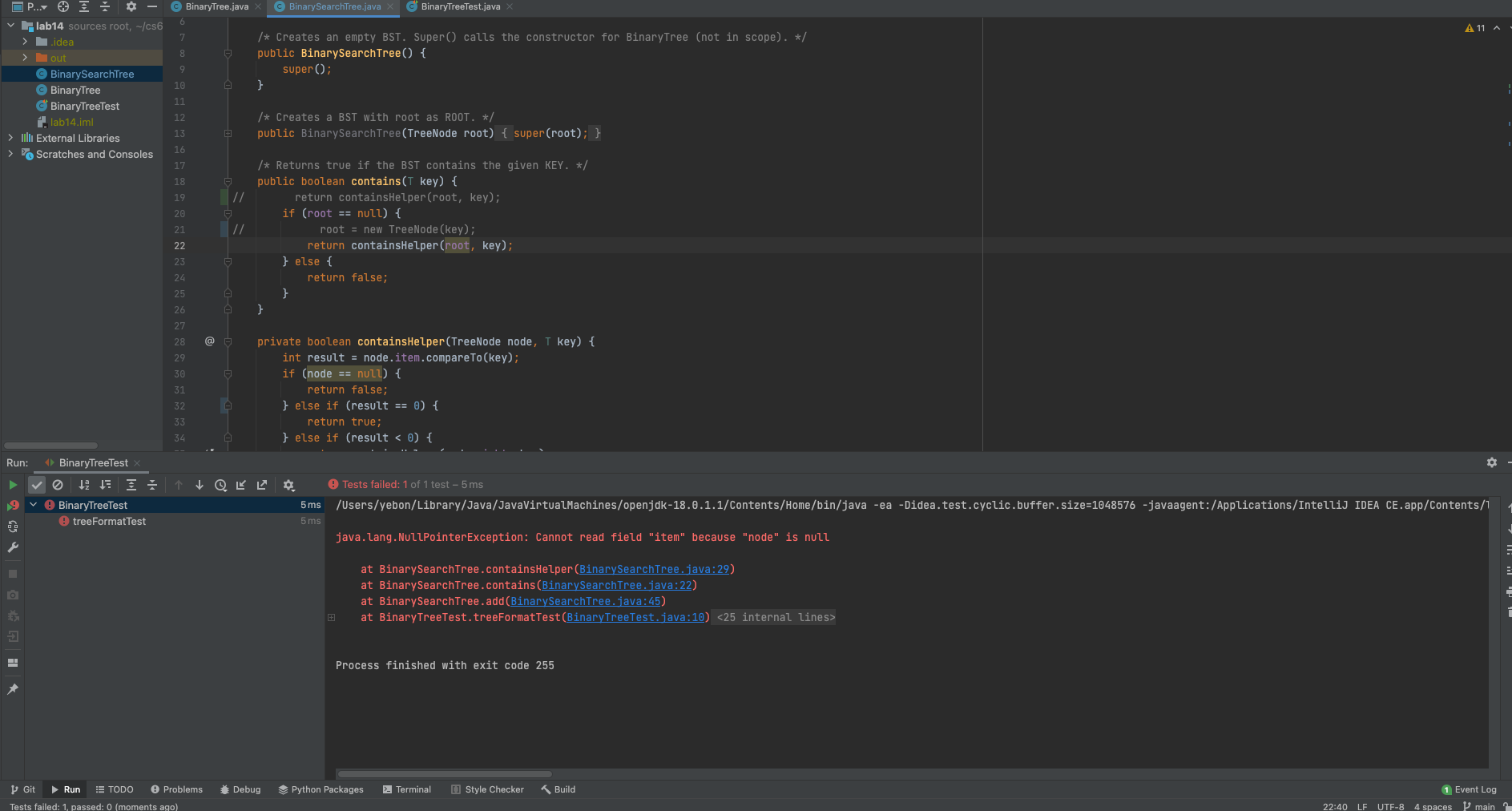Click console horizontal scrollbar
This screenshot has height=811, width=1512.
point(445,774)
